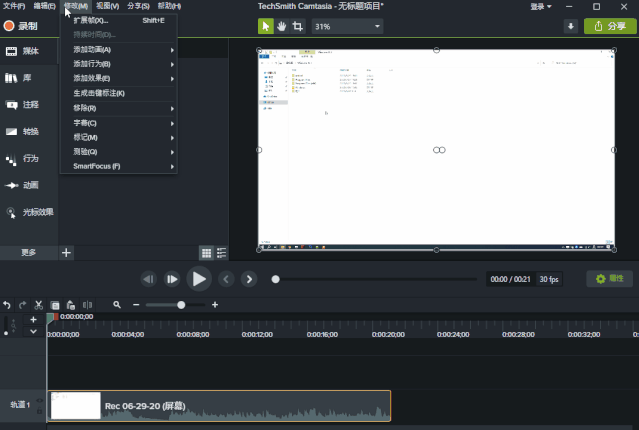Choose Extend Frame menu entry
This screenshot has height=430, width=639.
coord(119,20)
